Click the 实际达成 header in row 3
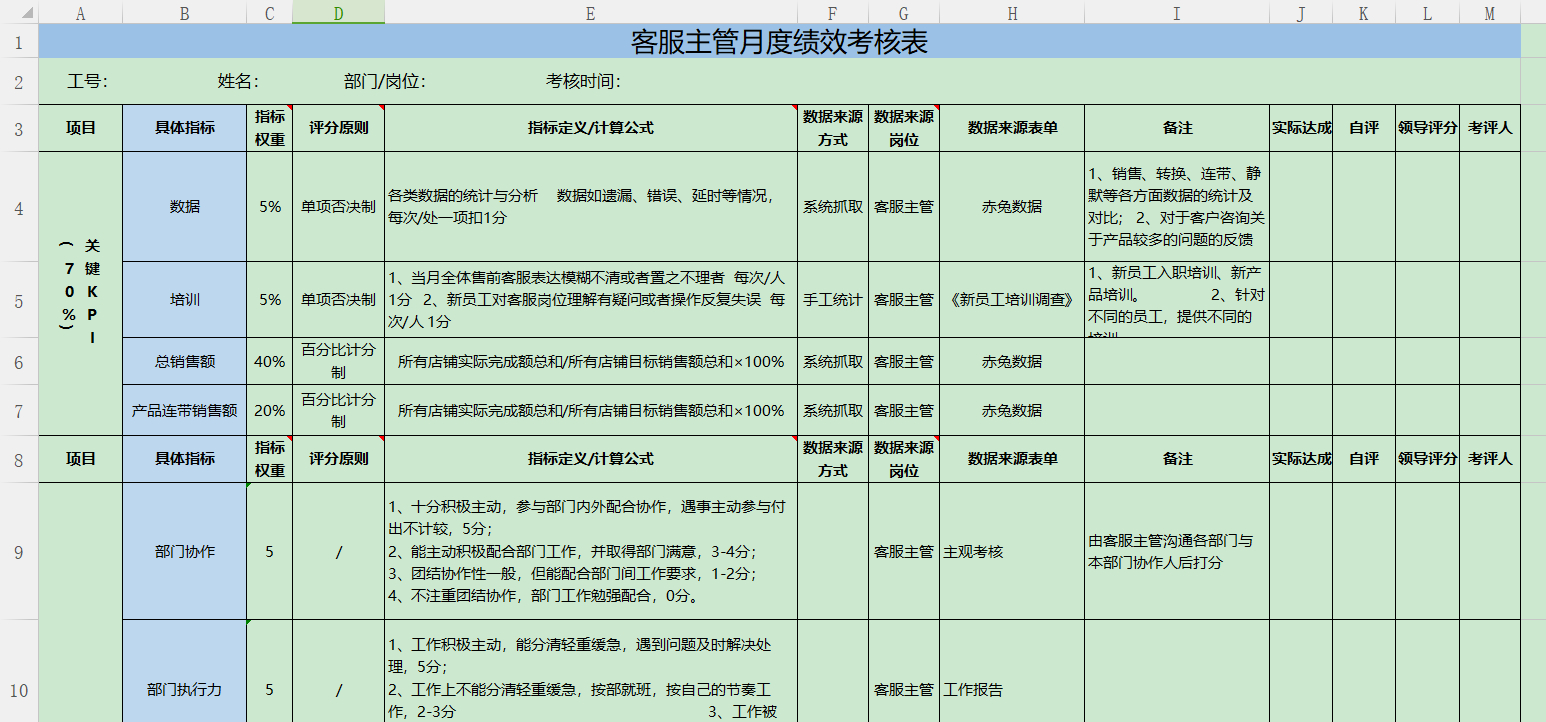This screenshot has width=1546, height=722. (x=1301, y=128)
